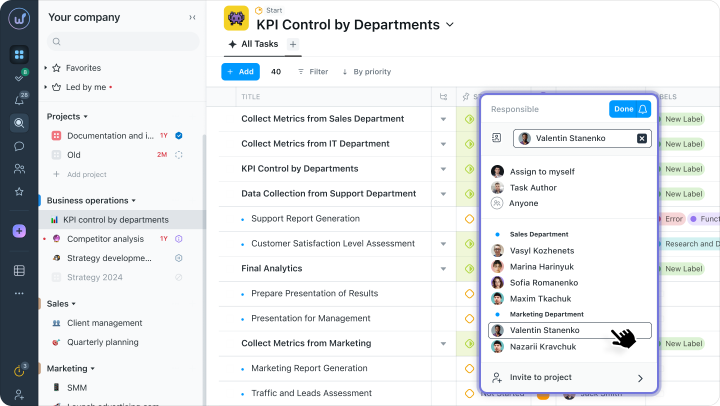Remove Valentin Stanenko from responsible field

click(642, 138)
